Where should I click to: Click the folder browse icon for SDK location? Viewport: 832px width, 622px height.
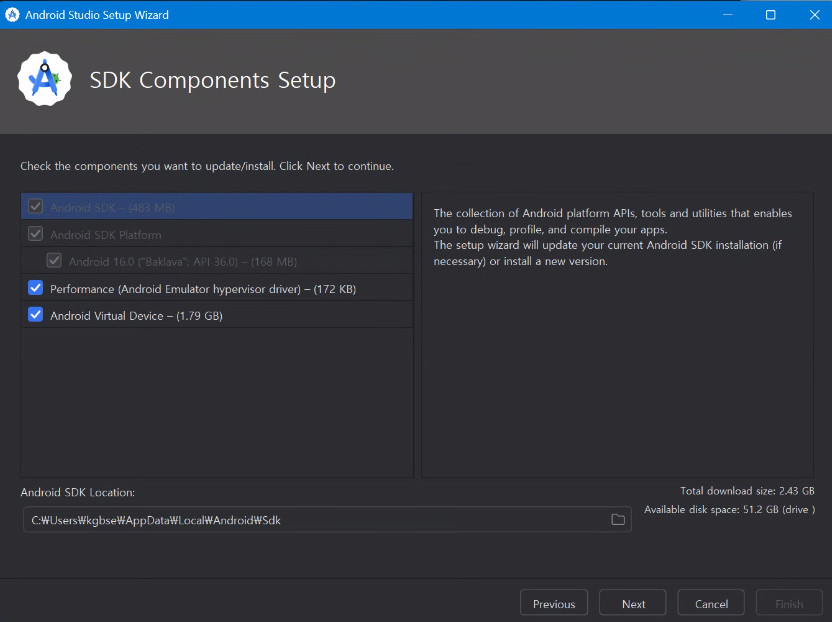618,520
